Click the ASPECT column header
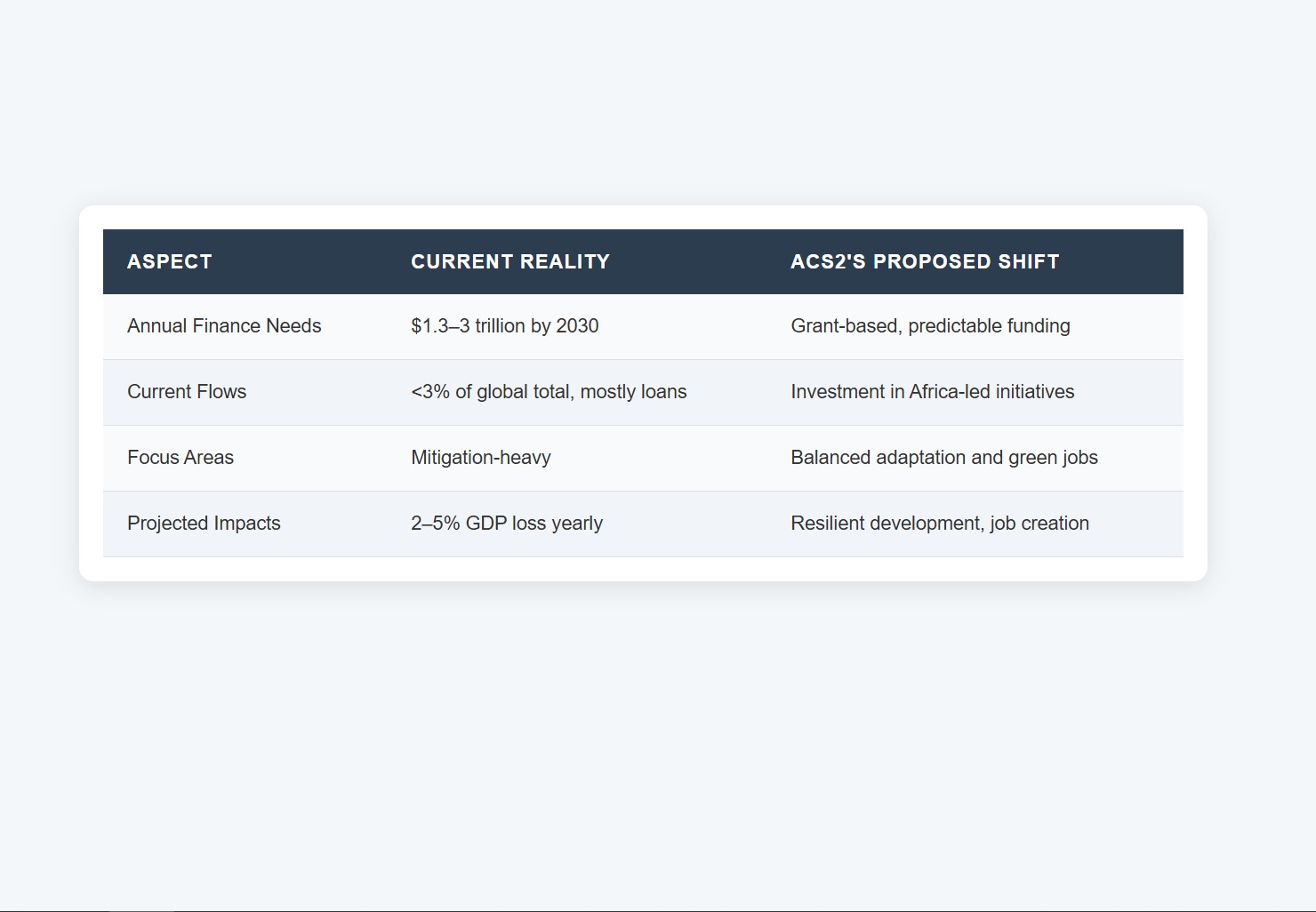Image resolution: width=1316 pixels, height=912 pixels. click(170, 261)
